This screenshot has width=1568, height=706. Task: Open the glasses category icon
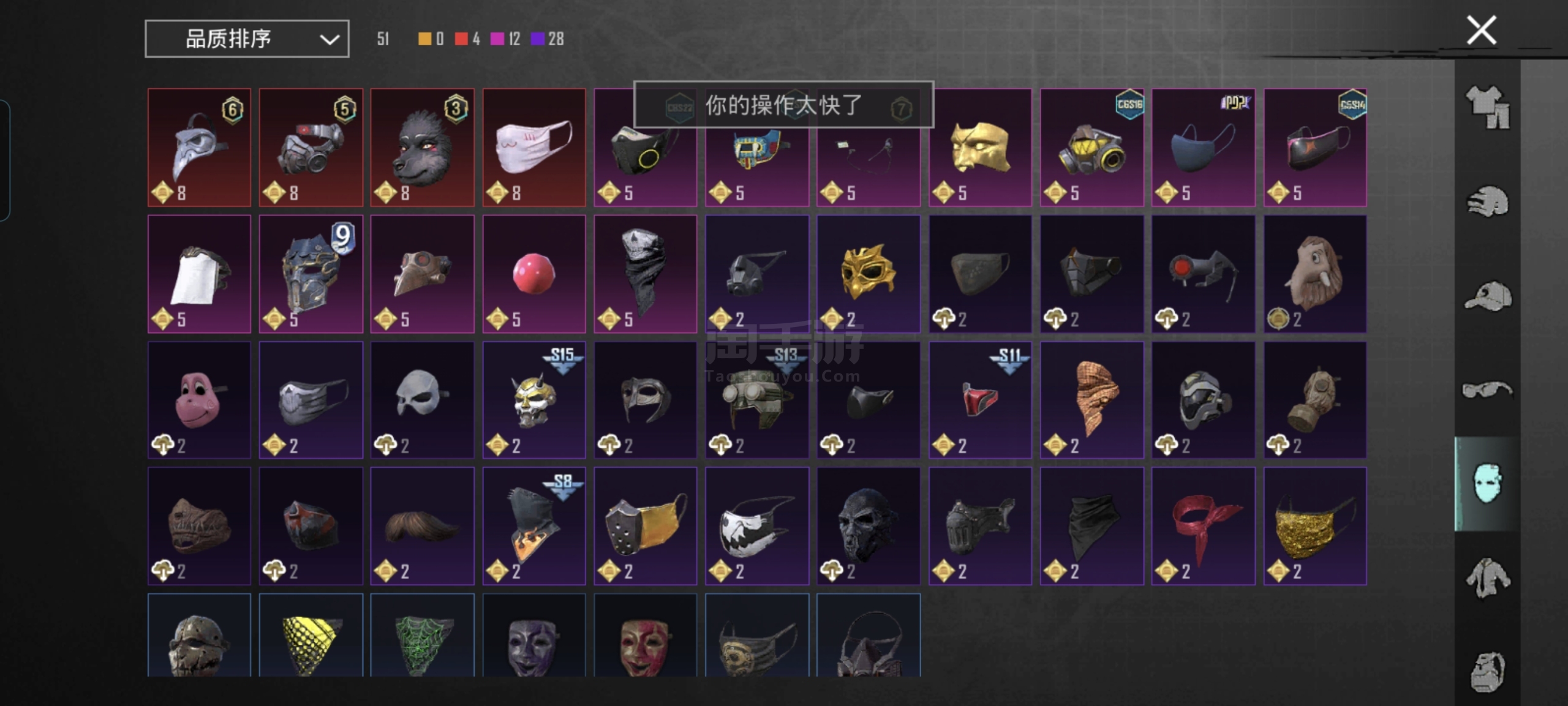coord(1487,389)
